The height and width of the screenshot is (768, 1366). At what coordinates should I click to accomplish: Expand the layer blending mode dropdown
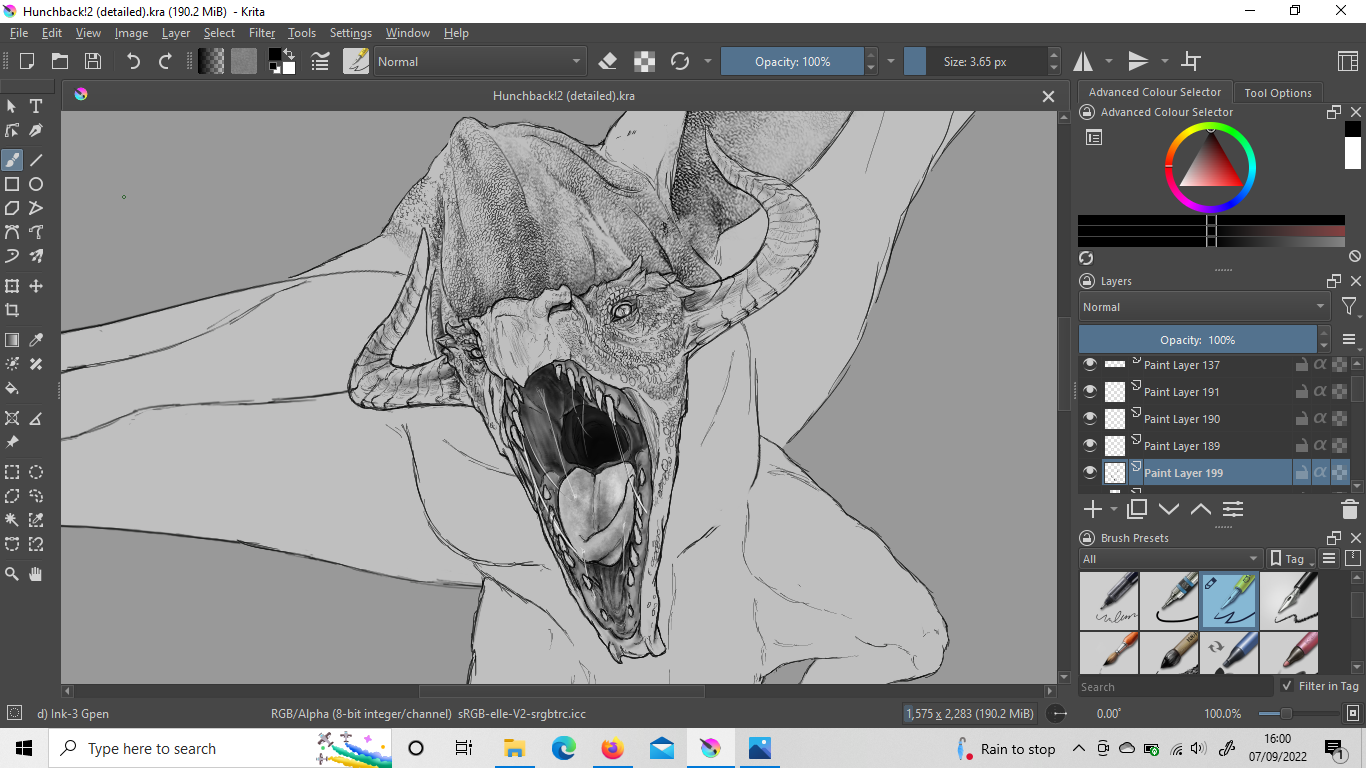coord(1204,307)
